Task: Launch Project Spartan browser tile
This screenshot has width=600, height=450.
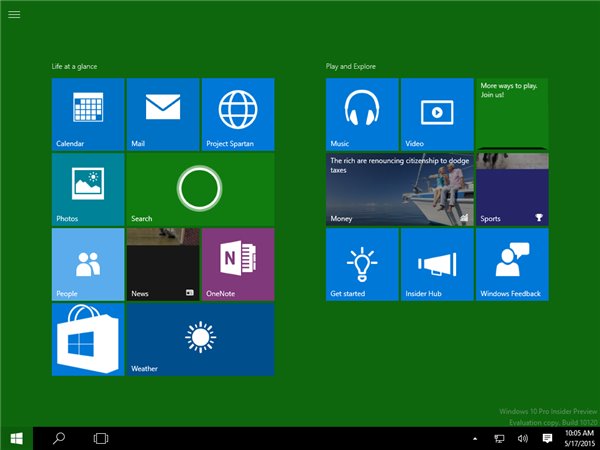Action: coord(238,114)
